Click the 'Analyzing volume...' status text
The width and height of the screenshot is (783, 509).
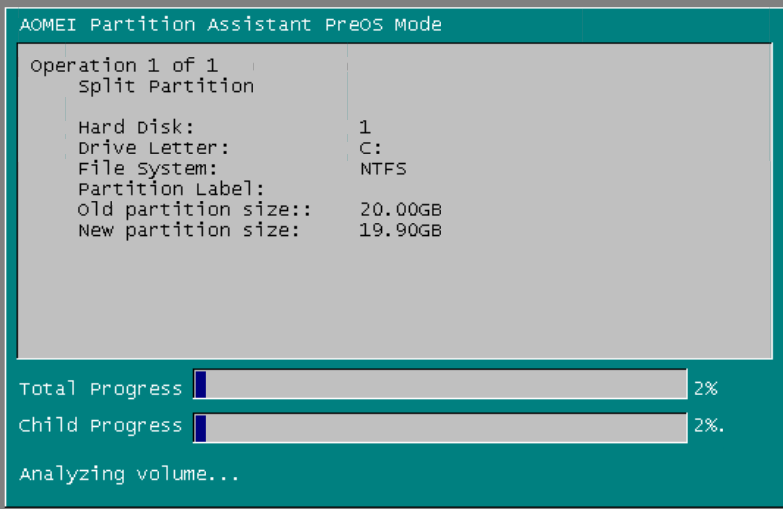pyautogui.click(x=129, y=474)
